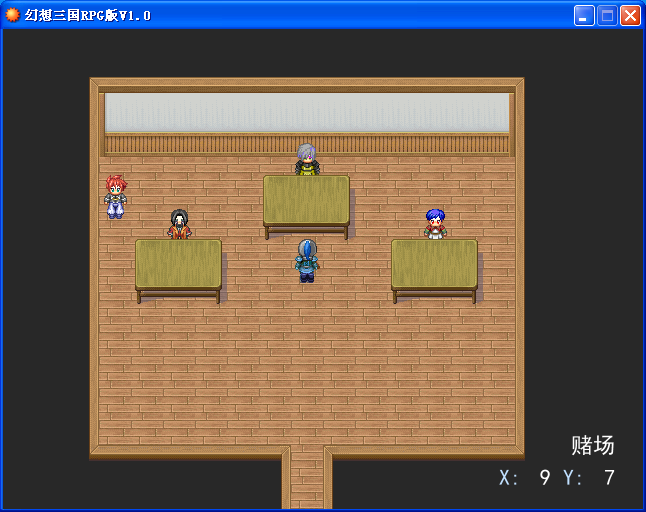The height and width of the screenshot is (512, 646).
Task: Click the center gambling table
Action: pos(307,207)
